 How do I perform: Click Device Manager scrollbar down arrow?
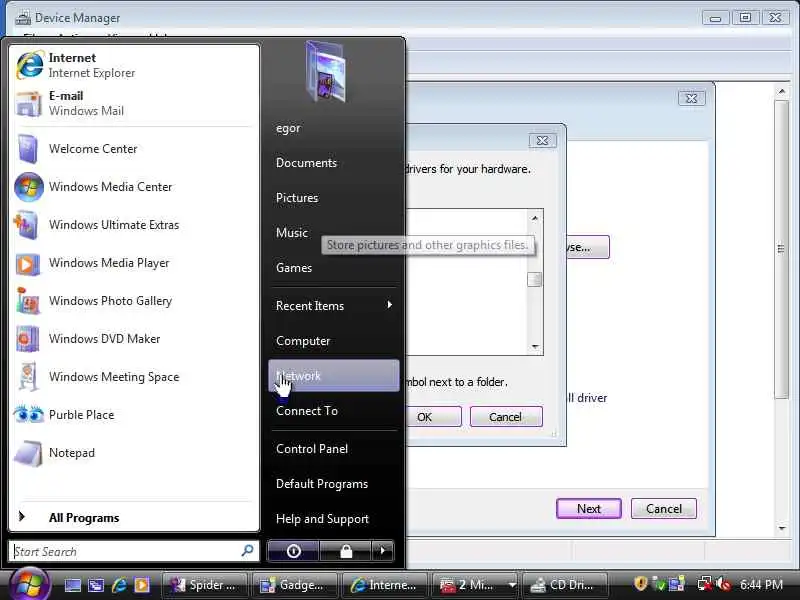tap(782, 528)
